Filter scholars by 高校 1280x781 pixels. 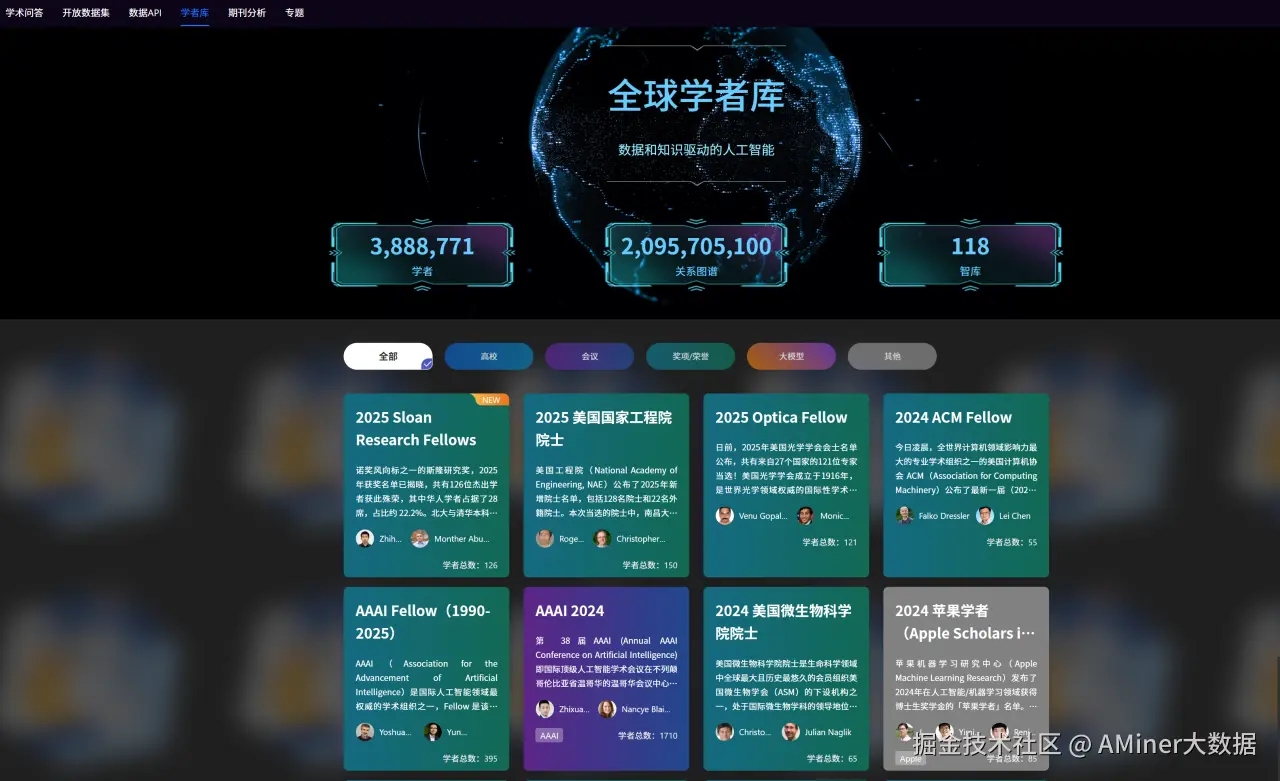[488, 356]
